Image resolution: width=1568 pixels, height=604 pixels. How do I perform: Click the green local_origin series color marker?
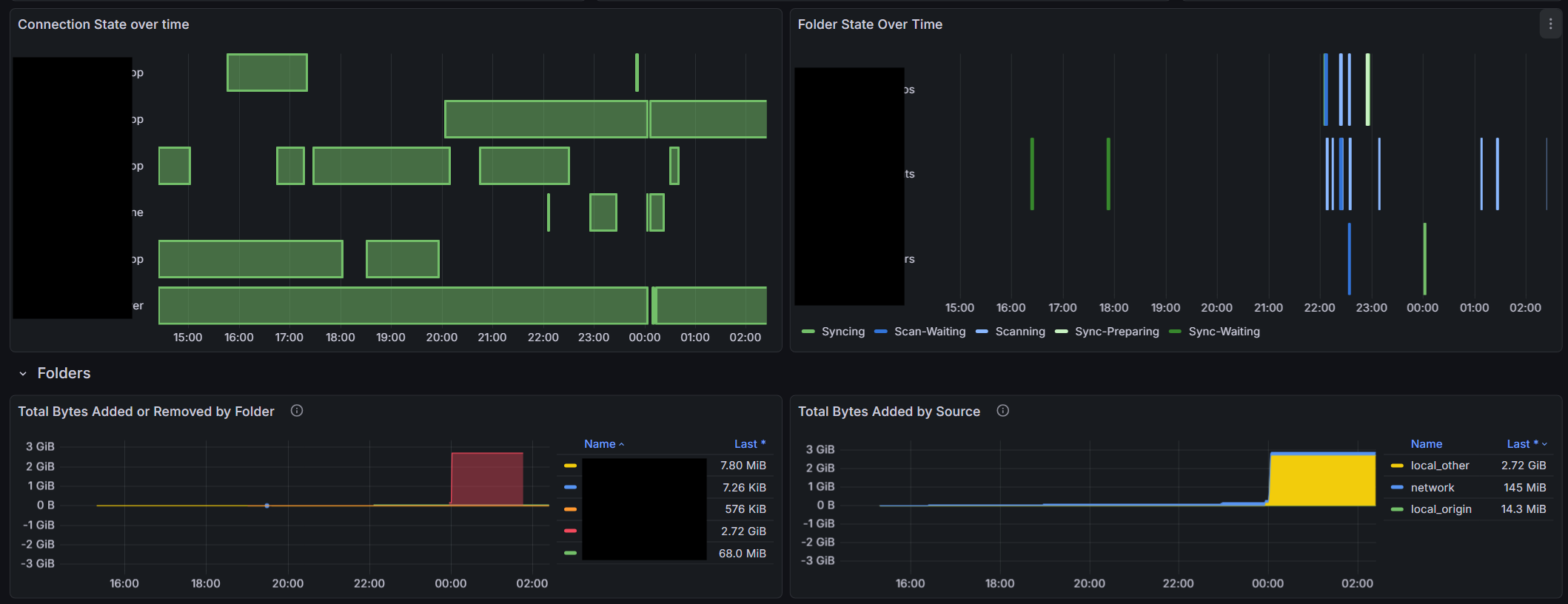click(1397, 509)
